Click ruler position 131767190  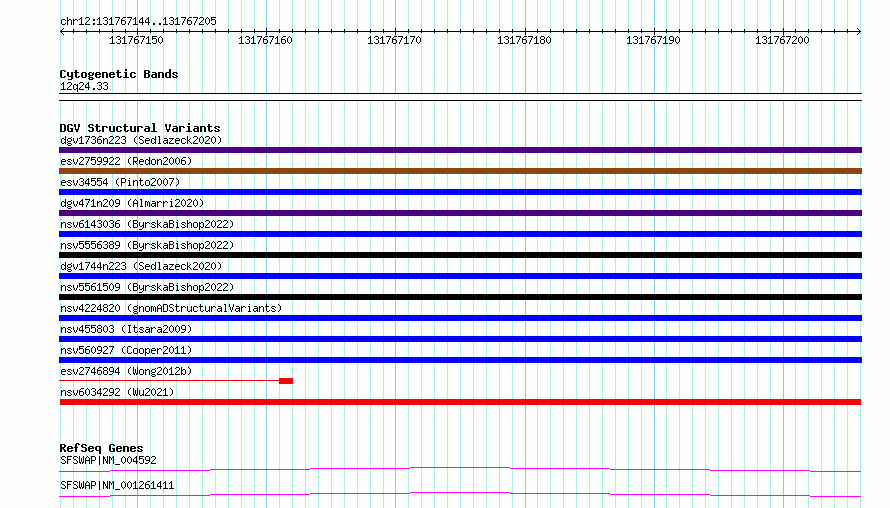pyautogui.click(x=653, y=40)
